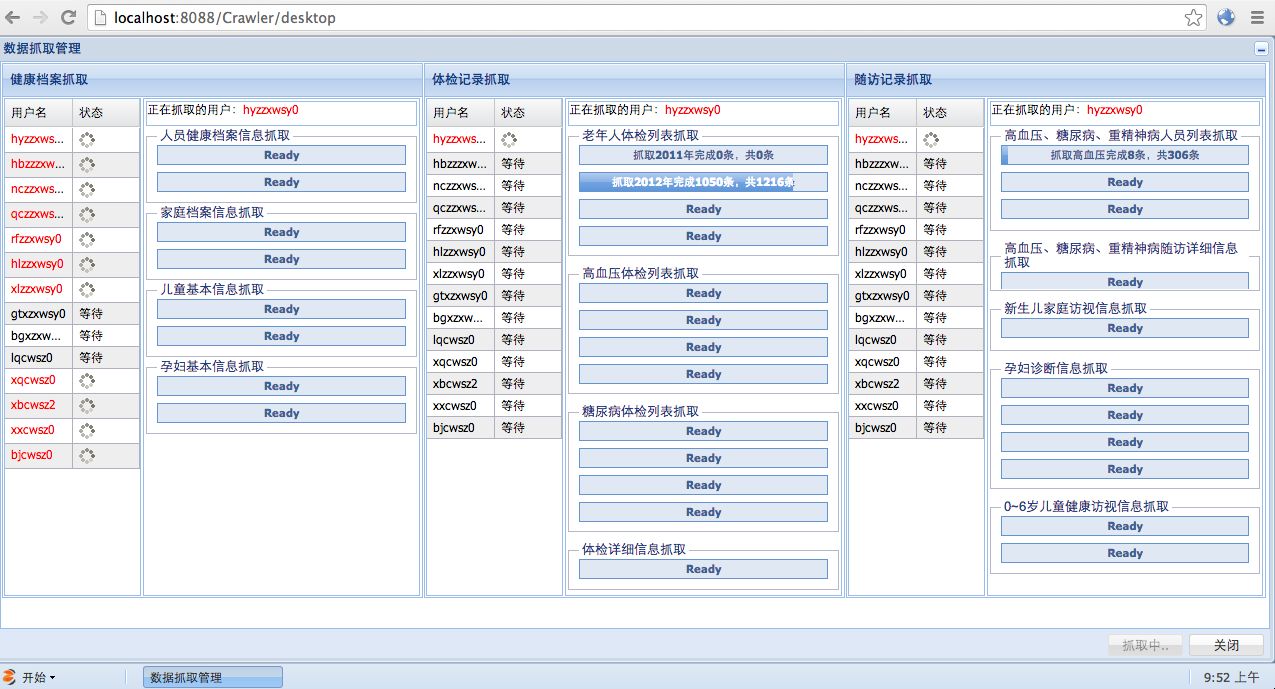Open the Chrome hamburger menu
This screenshot has width=1275, height=689.
(x=1256, y=17)
